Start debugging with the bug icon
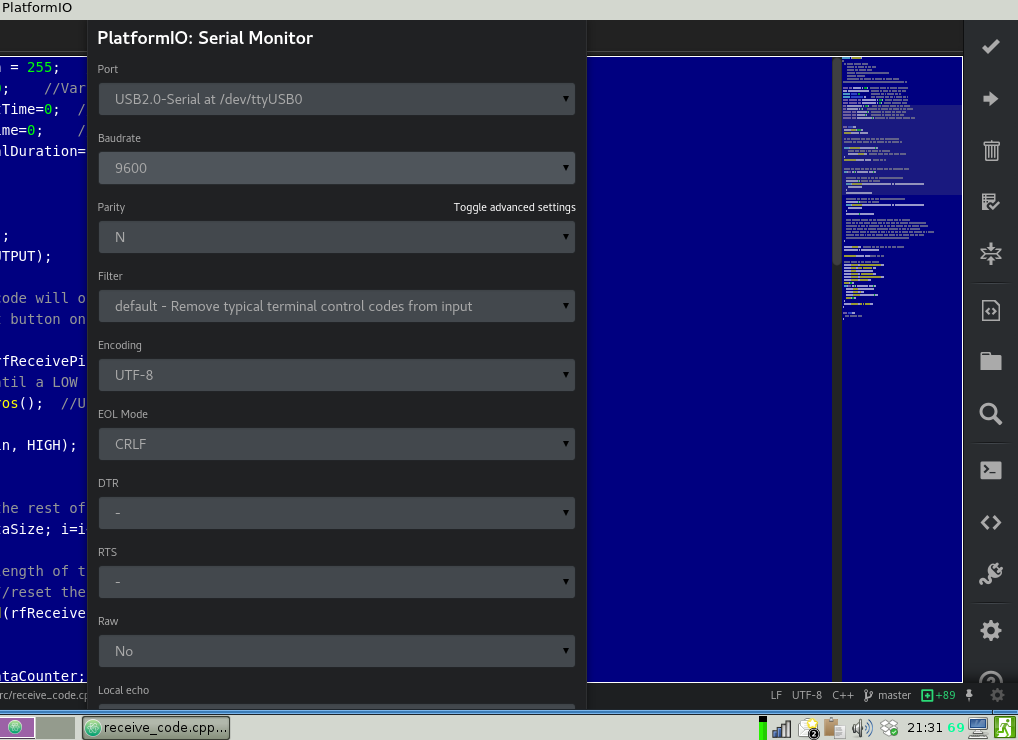This screenshot has height=740, width=1018. tap(991, 253)
